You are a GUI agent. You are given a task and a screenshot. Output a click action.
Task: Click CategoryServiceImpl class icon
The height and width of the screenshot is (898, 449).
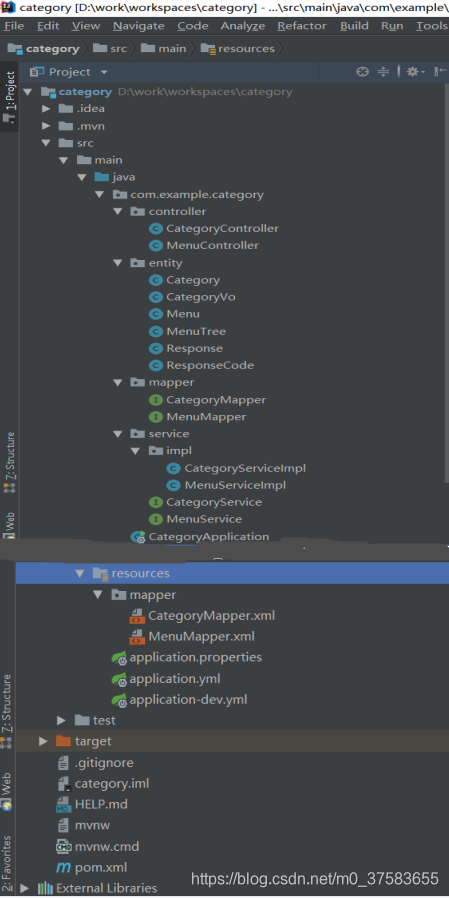pos(173,468)
